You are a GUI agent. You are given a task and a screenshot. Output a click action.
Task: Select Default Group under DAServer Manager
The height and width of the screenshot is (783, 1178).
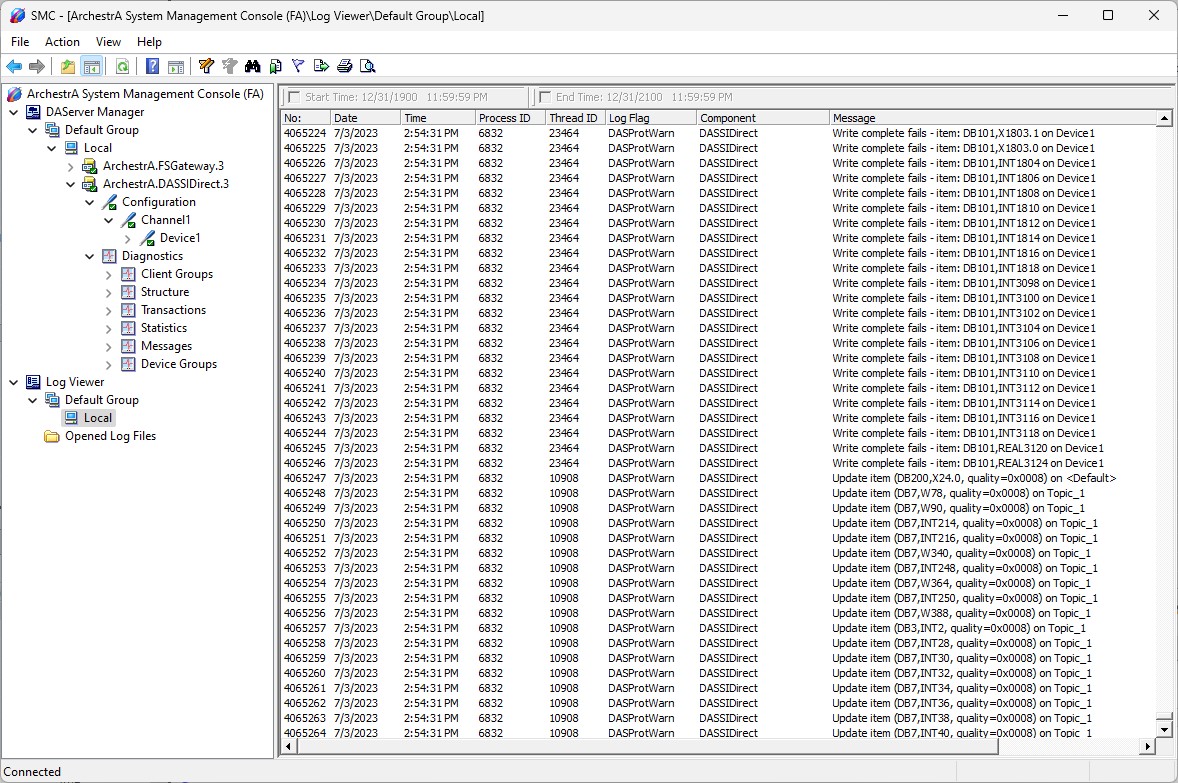tap(101, 130)
